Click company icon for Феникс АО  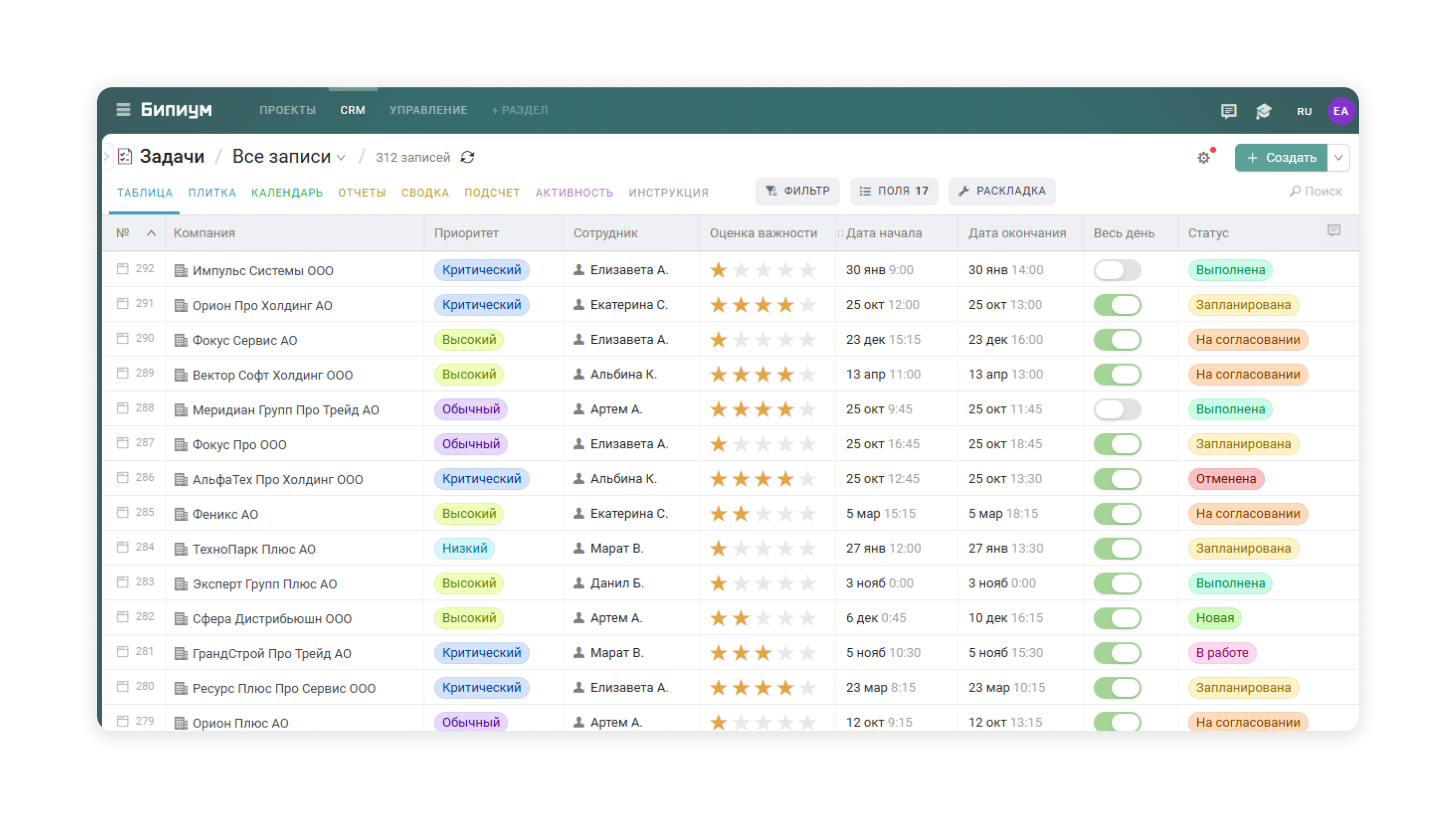click(x=181, y=514)
